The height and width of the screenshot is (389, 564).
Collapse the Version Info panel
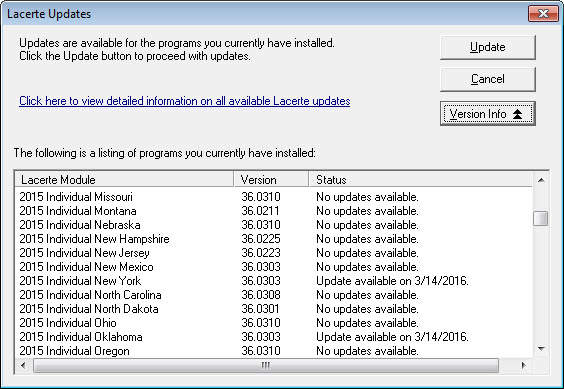487,114
